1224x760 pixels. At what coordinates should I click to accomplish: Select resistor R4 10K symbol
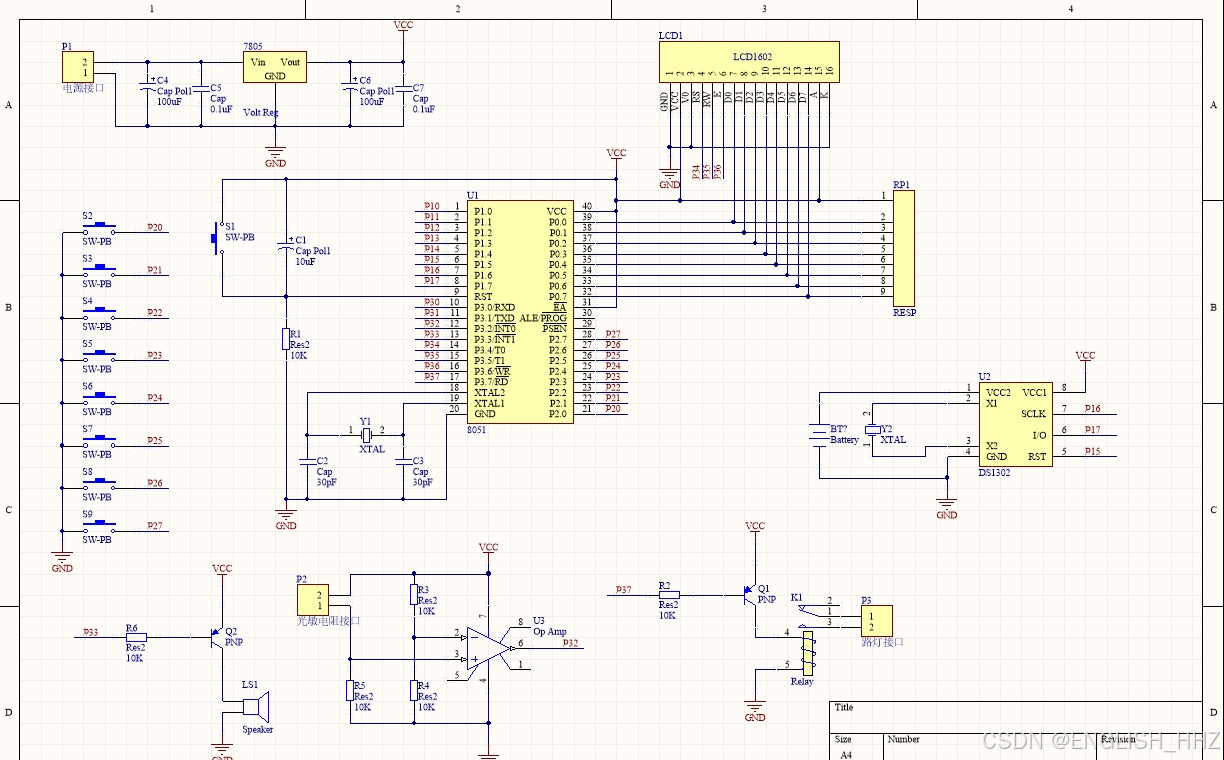pos(414,691)
